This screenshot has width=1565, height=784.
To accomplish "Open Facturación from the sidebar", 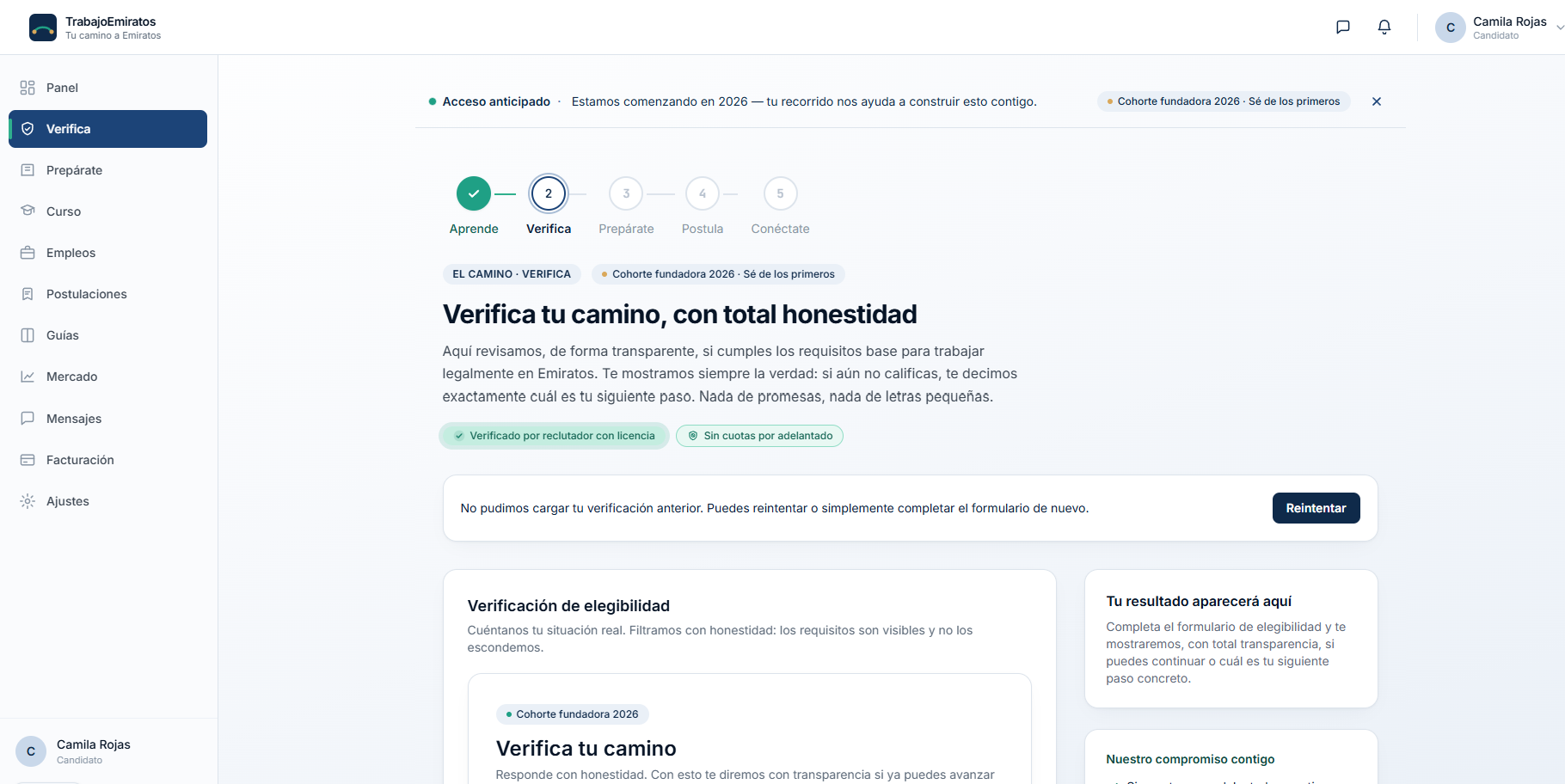I will pyautogui.click(x=108, y=460).
